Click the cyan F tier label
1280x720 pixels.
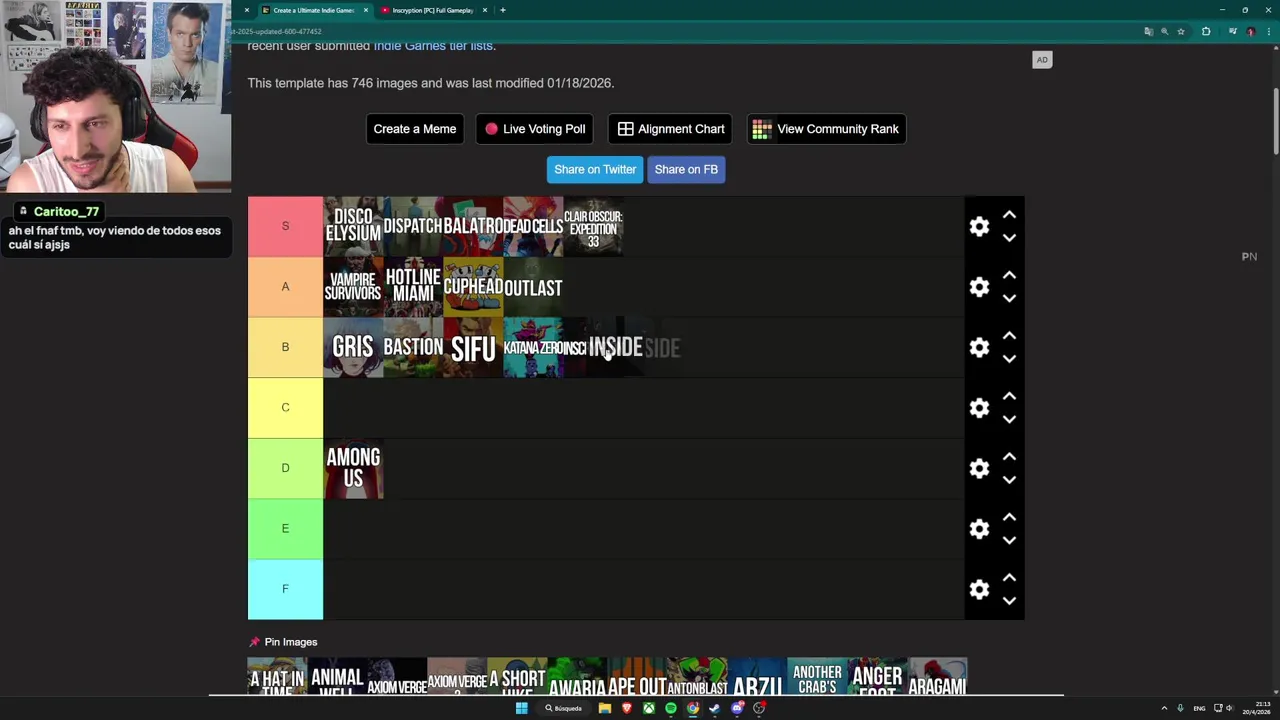(285, 589)
